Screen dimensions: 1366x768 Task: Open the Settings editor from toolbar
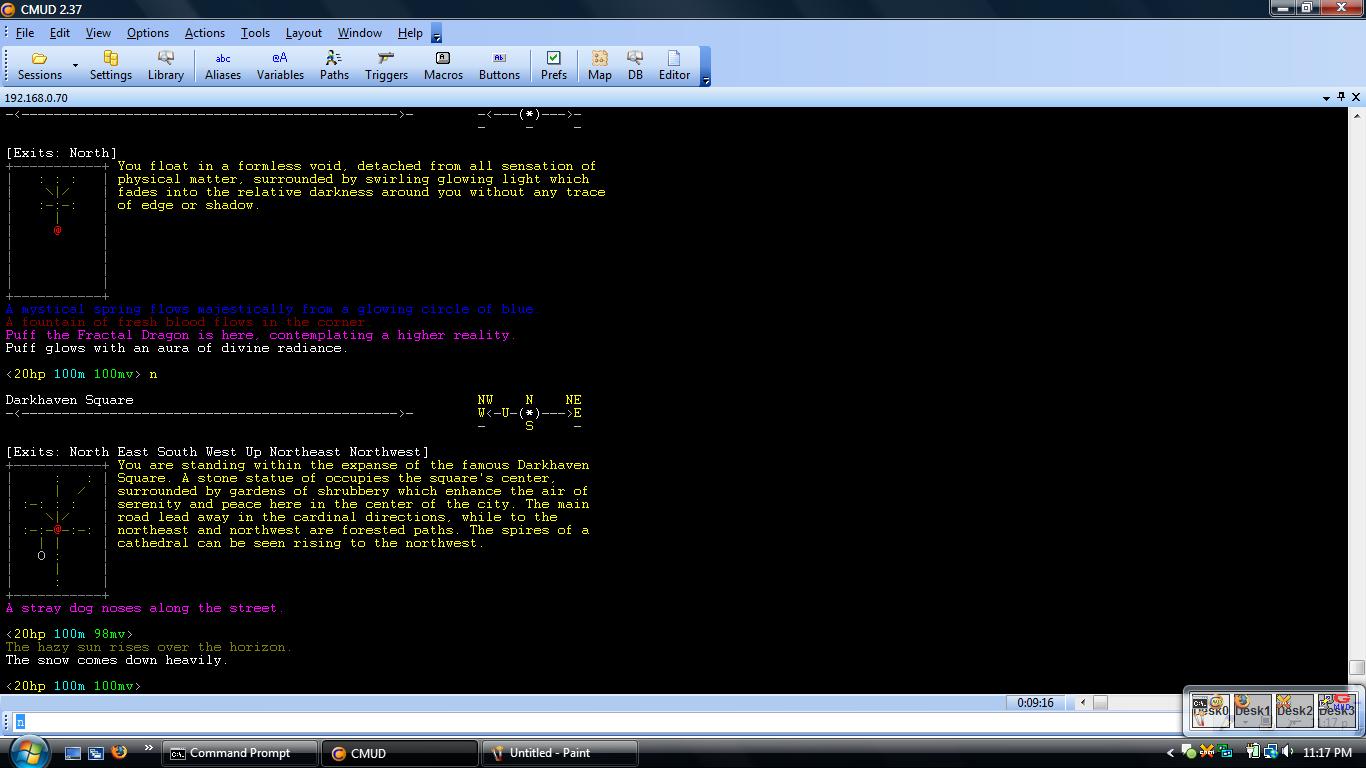tap(110, 66)
